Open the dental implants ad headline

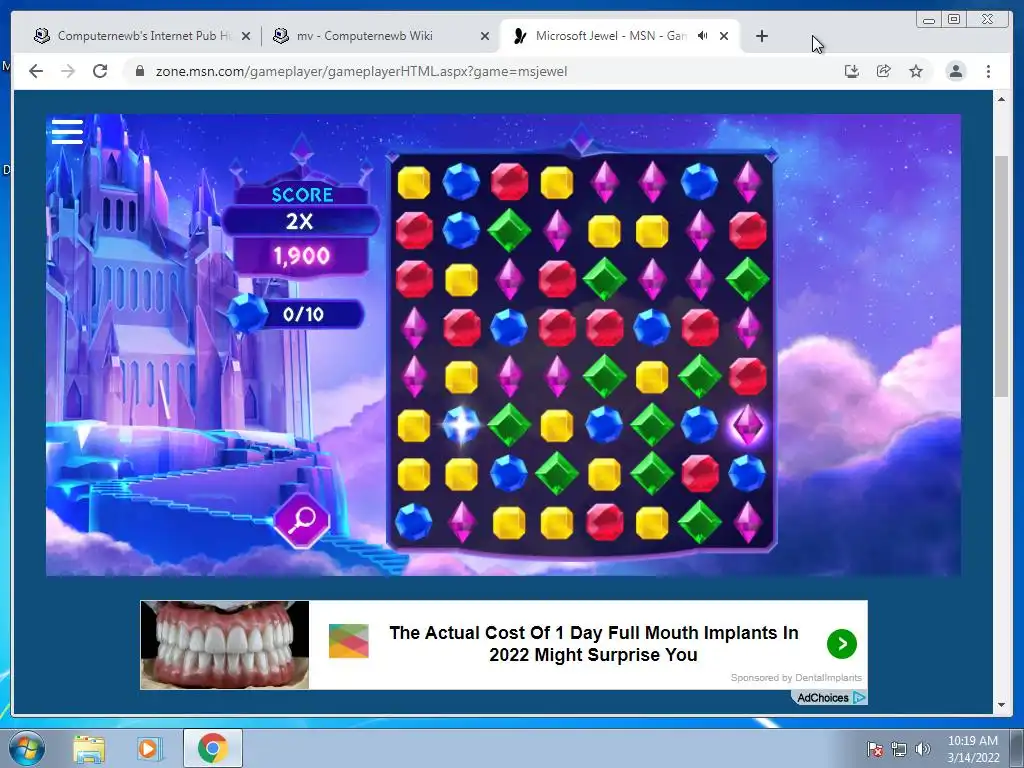point(594,643)
